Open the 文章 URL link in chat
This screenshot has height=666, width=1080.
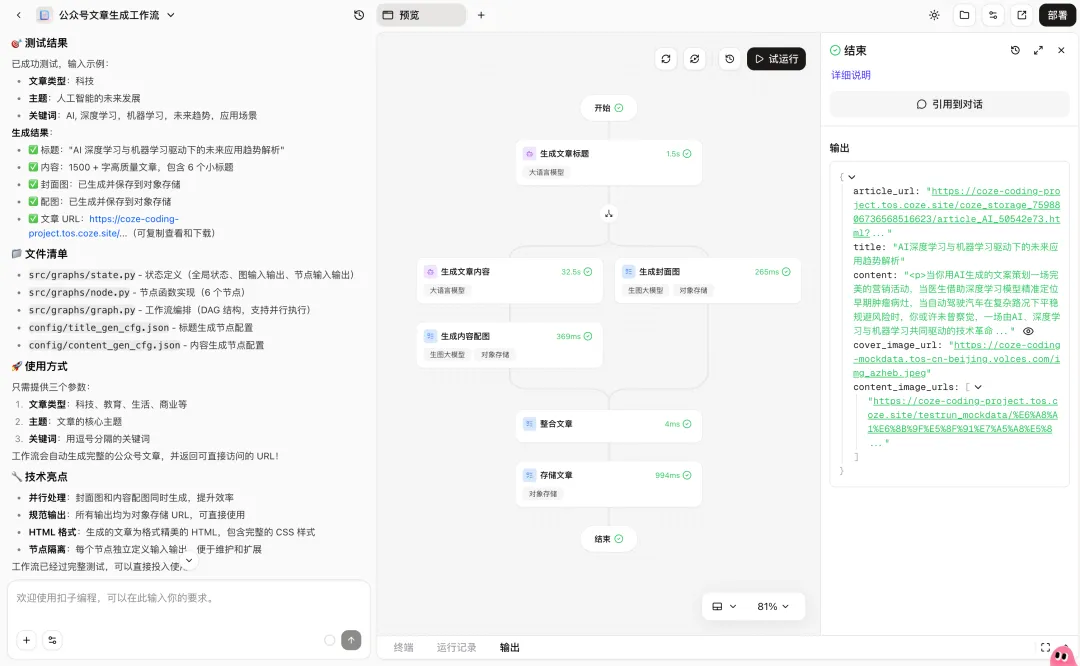(x=103, y=227)
